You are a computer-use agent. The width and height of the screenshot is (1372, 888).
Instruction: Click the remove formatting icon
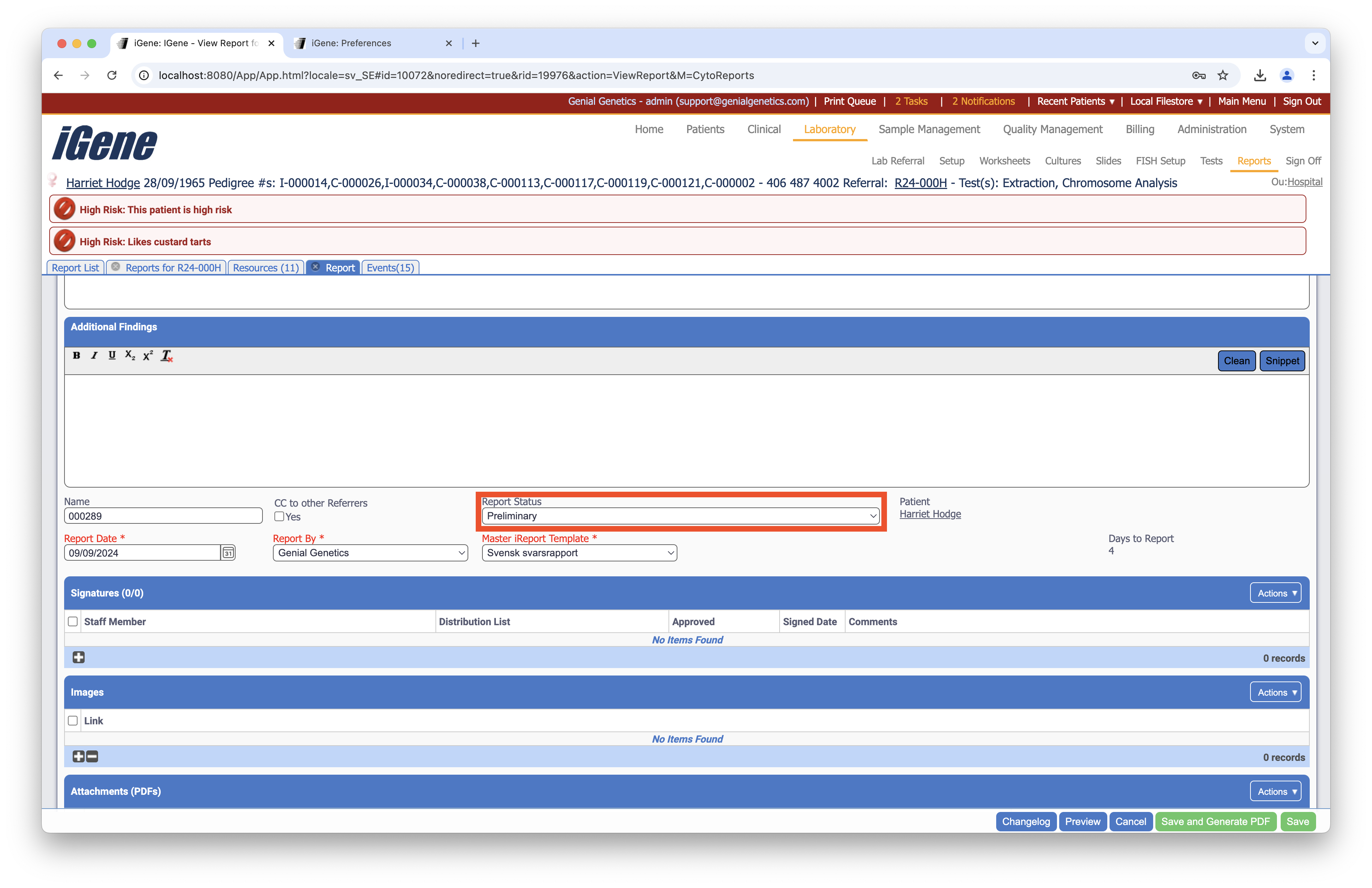[x=167, y=356]
